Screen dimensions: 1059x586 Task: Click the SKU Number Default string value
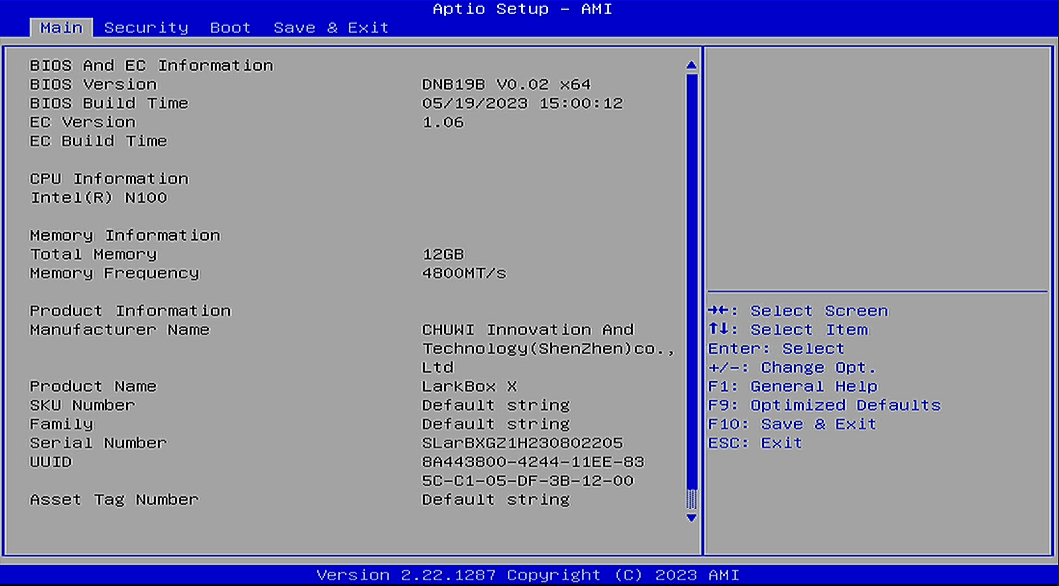click(496, 406)
